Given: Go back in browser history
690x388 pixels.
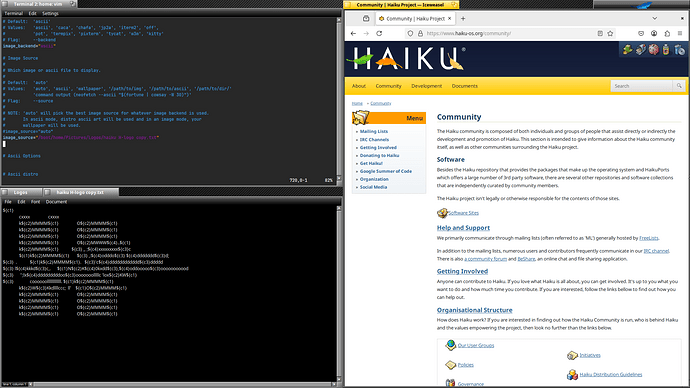Looking at the screenshot, I should (353, 33).
